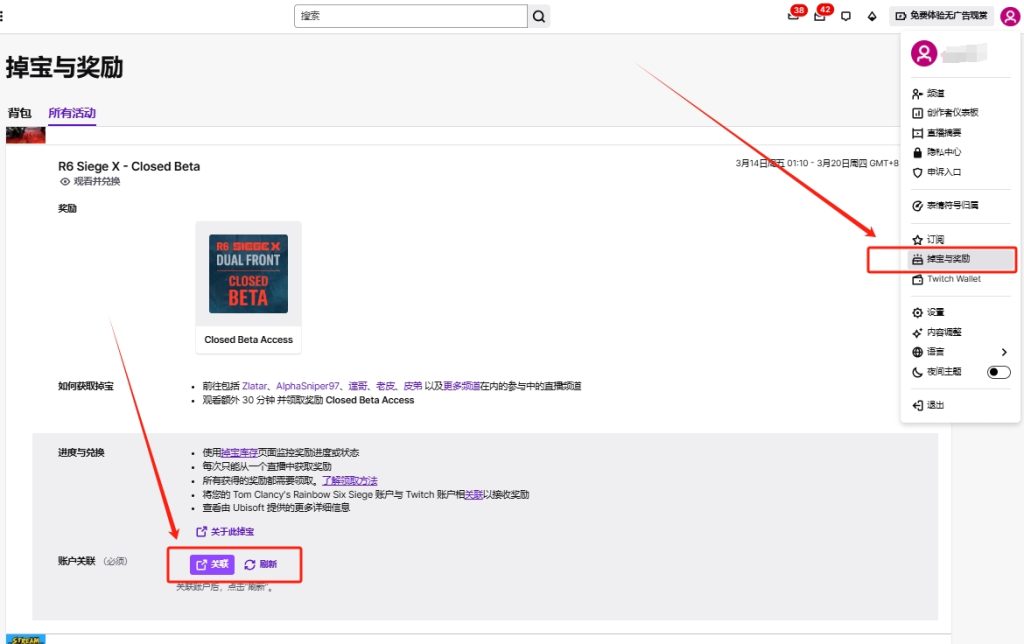Click the Closed Beta Access reward thumbnail
This screenshot has width=1024, height=644.
coord(248,274)
